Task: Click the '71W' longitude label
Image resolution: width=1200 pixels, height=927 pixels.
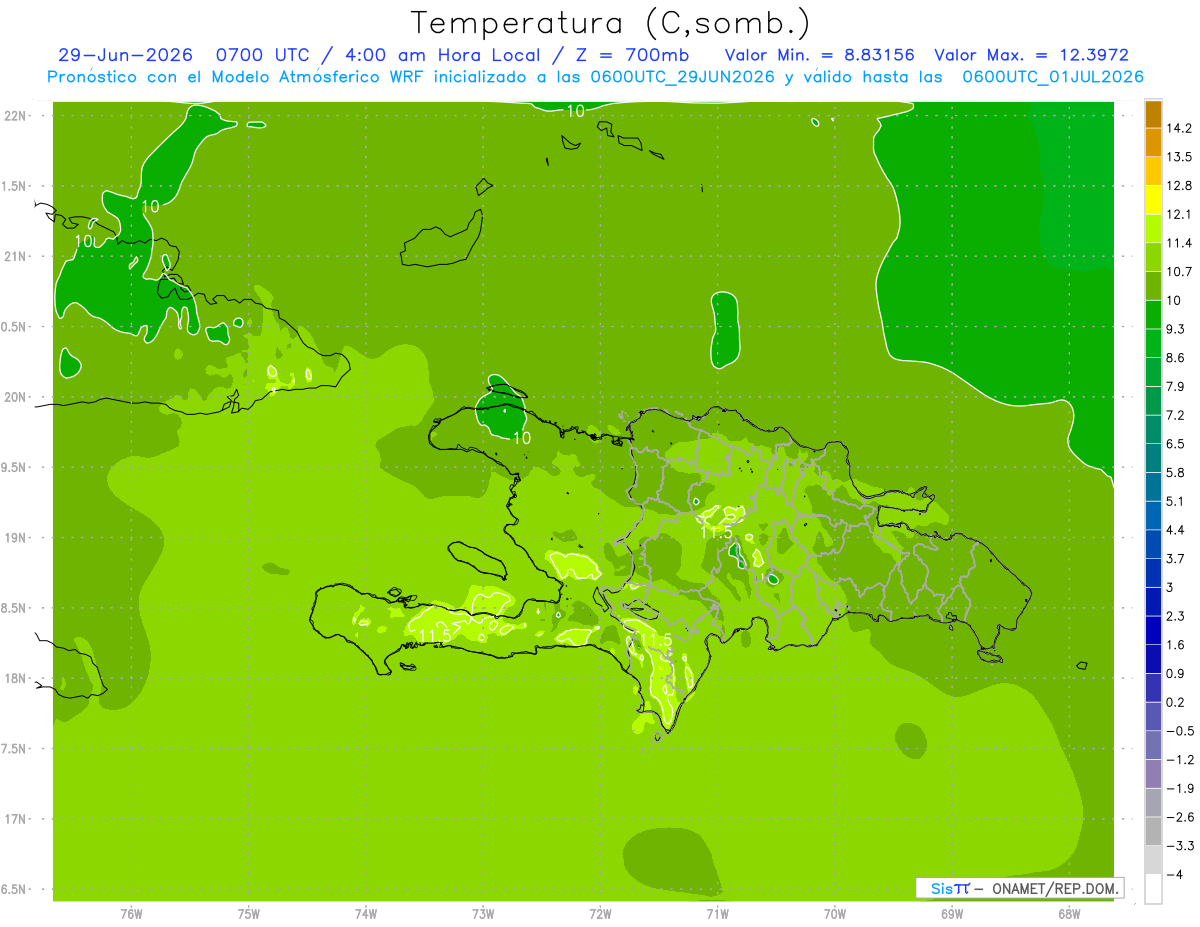Action: click(717, 914)
